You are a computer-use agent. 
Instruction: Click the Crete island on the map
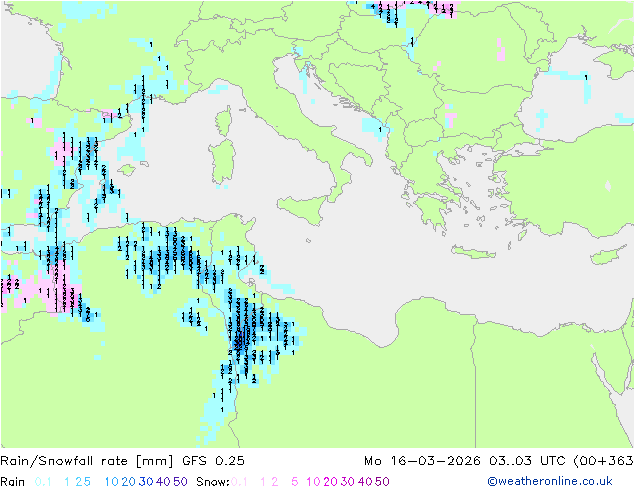[473, 252]
